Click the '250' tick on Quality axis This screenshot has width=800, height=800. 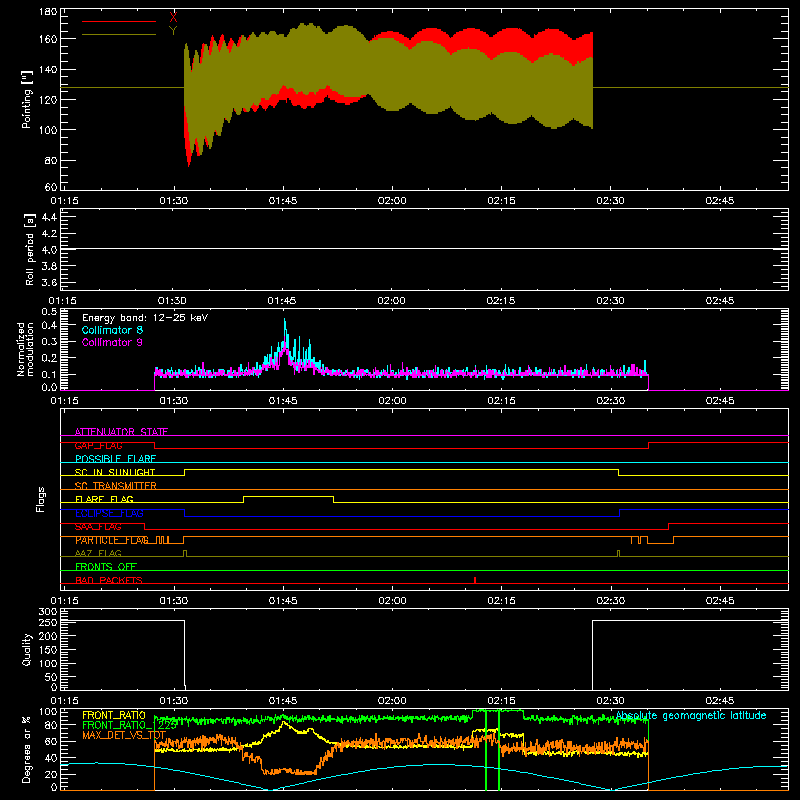coord(48,623)
